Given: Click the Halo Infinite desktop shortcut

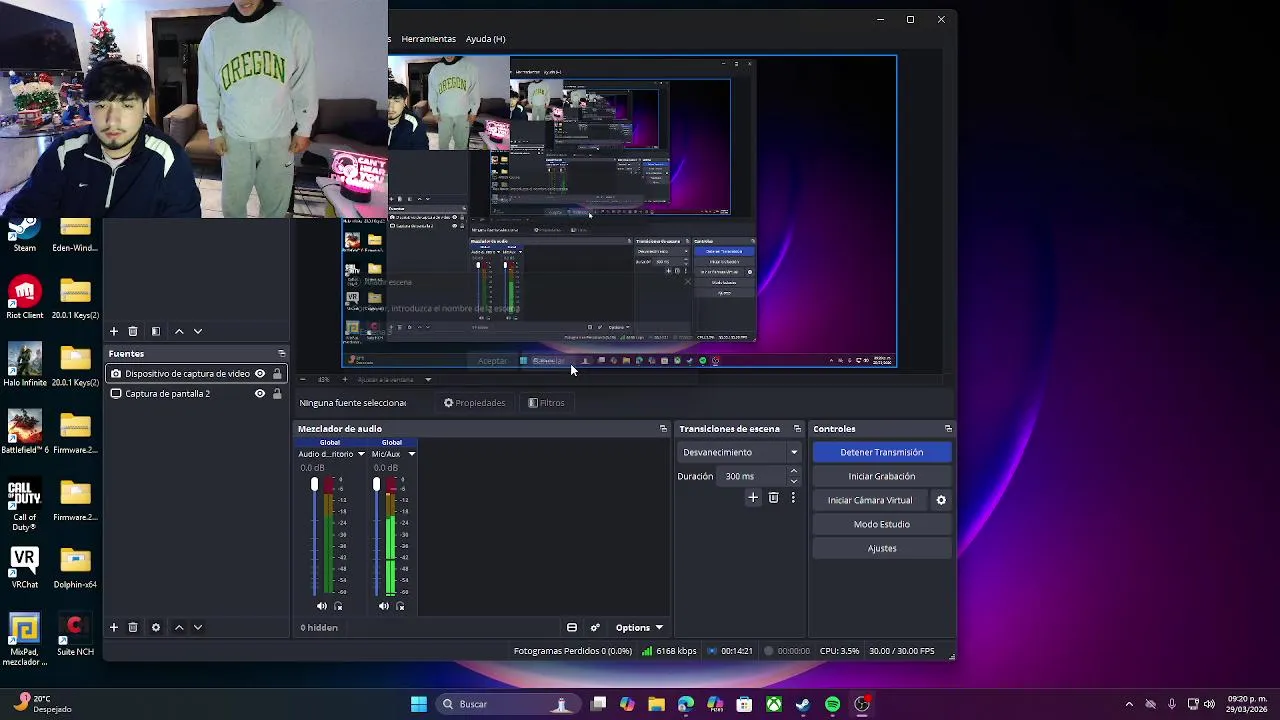Looking at the screenshot, I should 25,365.
